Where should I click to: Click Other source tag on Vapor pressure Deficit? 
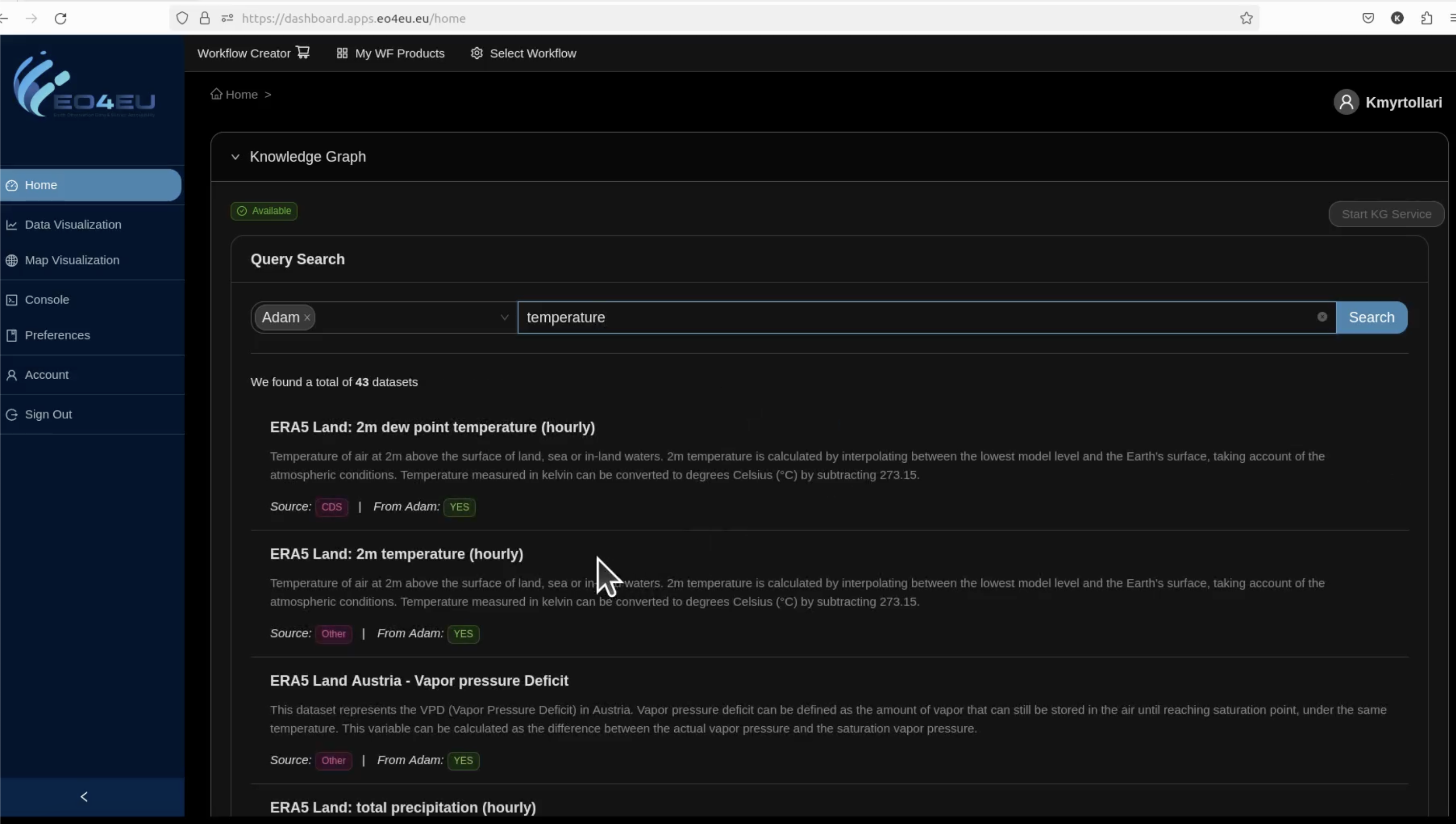pos(333,761)
